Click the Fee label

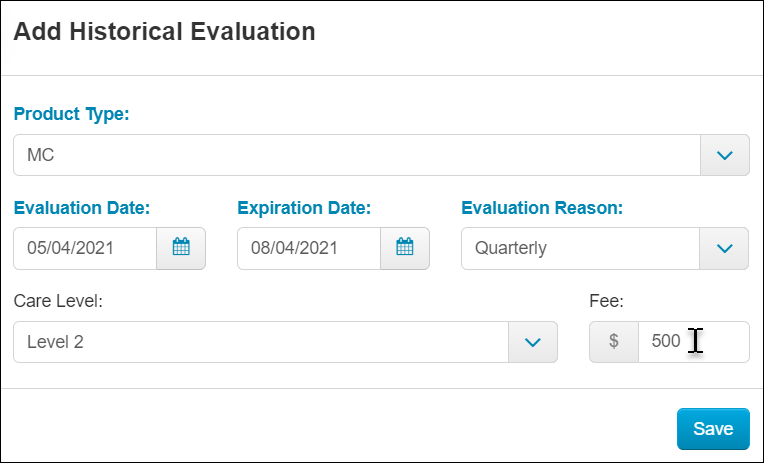tap(606, 301)
